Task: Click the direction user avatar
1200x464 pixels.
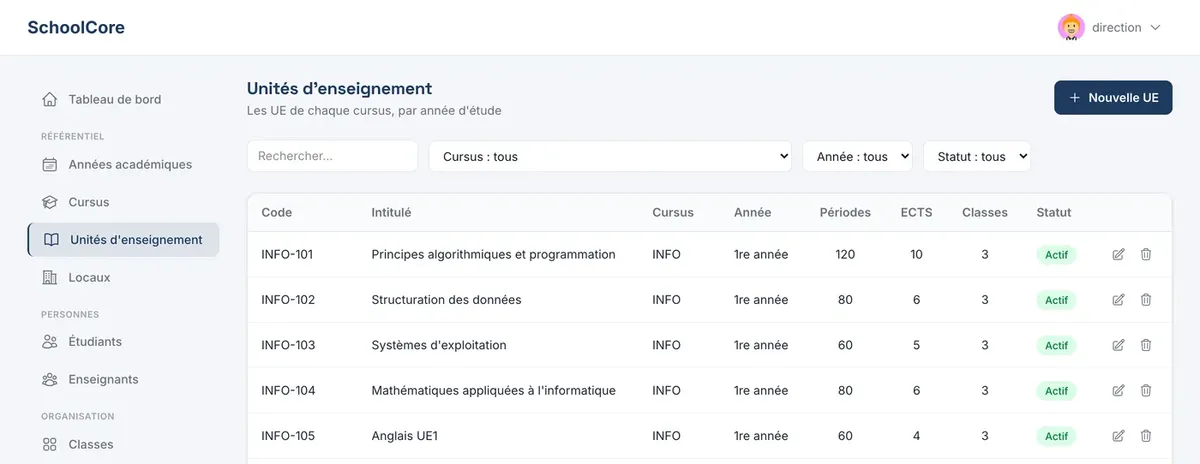Action: 1071,28
